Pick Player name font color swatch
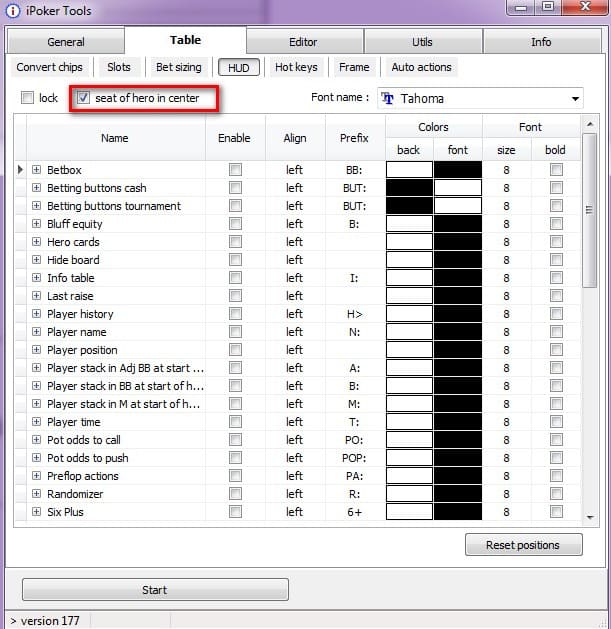 458,331
